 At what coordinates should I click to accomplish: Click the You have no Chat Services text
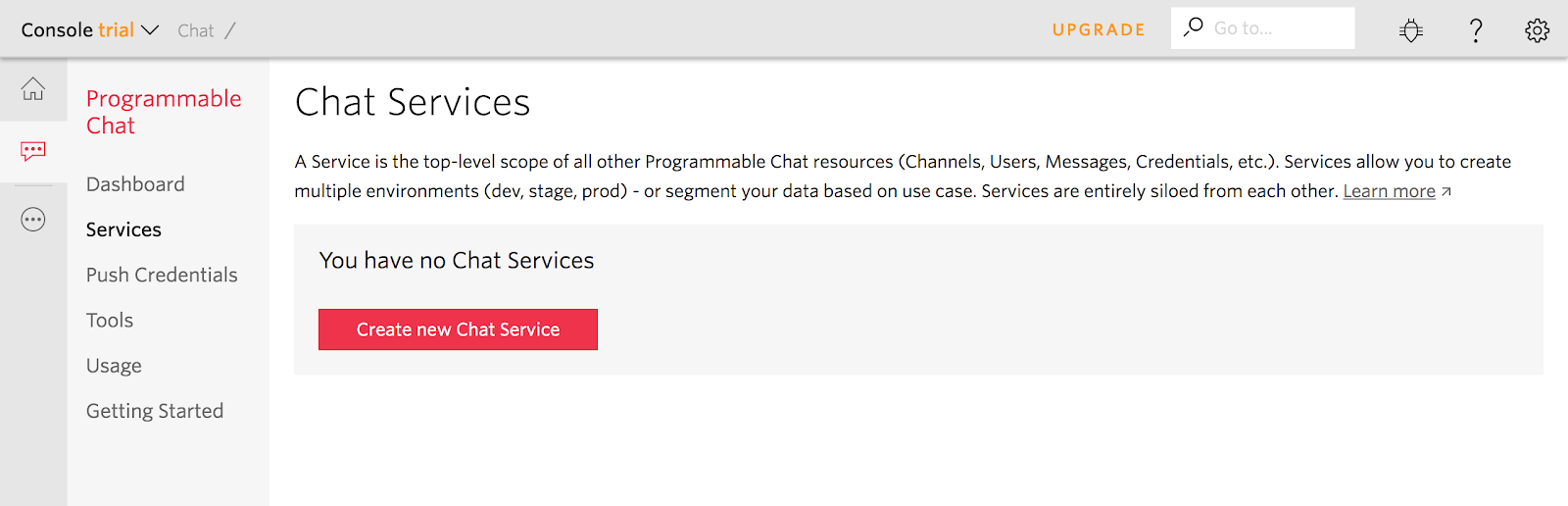pos(457,260)
